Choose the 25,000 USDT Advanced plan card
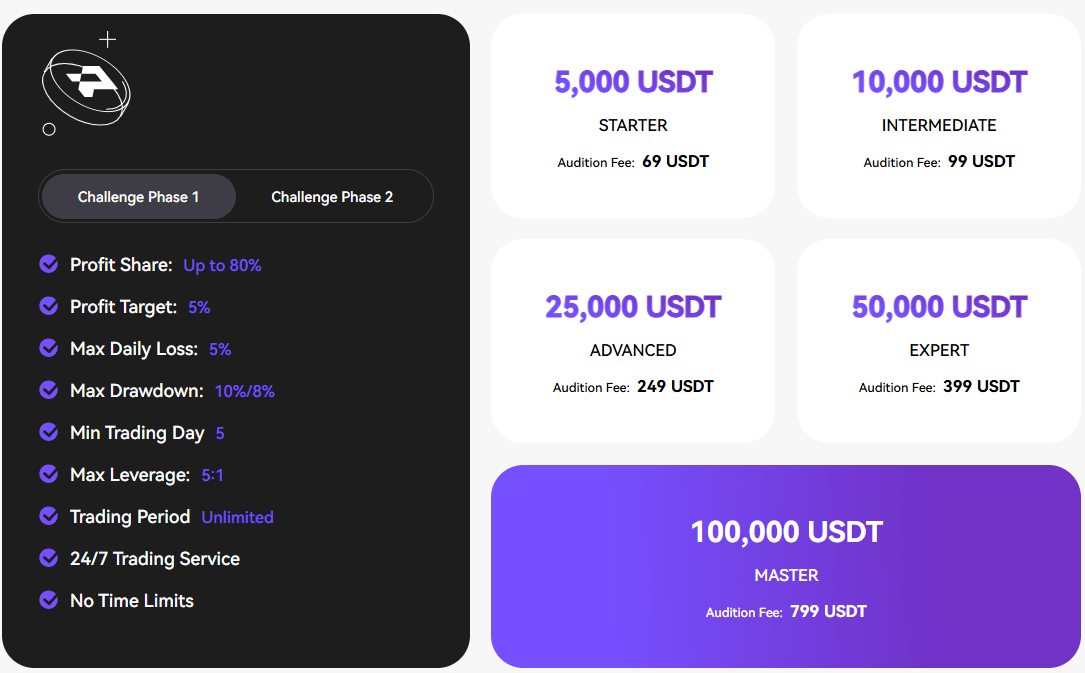Image resolution: width=1085 pixels, height=673 pixels. 633,341
